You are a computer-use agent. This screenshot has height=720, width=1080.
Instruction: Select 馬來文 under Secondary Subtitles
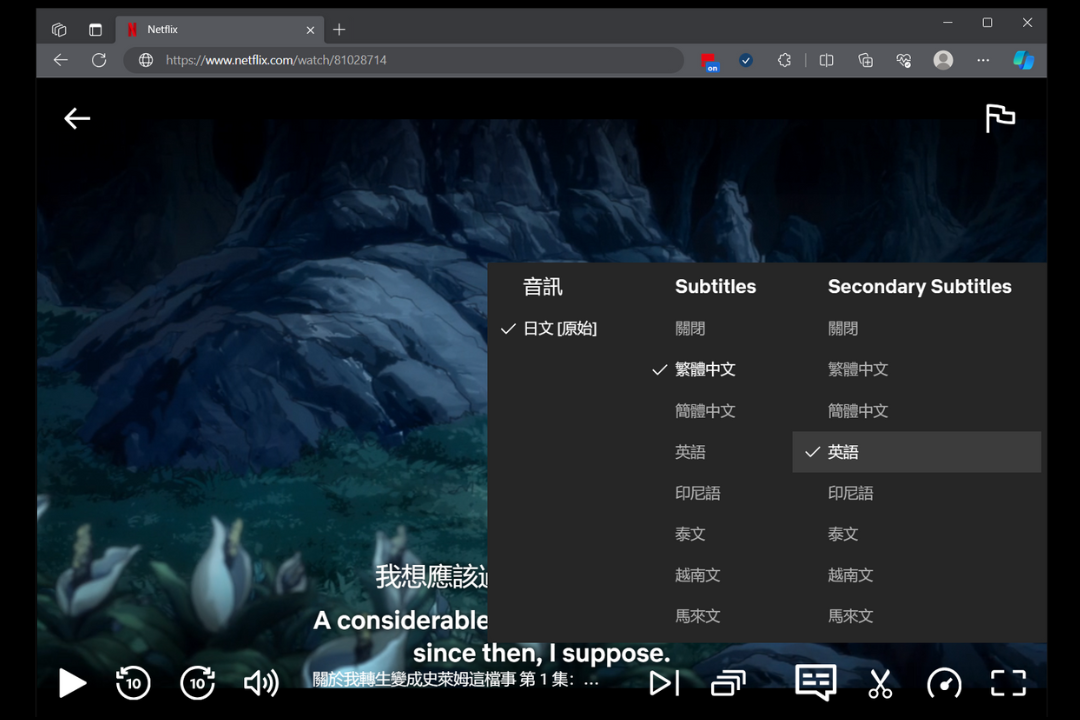point(851,616)
